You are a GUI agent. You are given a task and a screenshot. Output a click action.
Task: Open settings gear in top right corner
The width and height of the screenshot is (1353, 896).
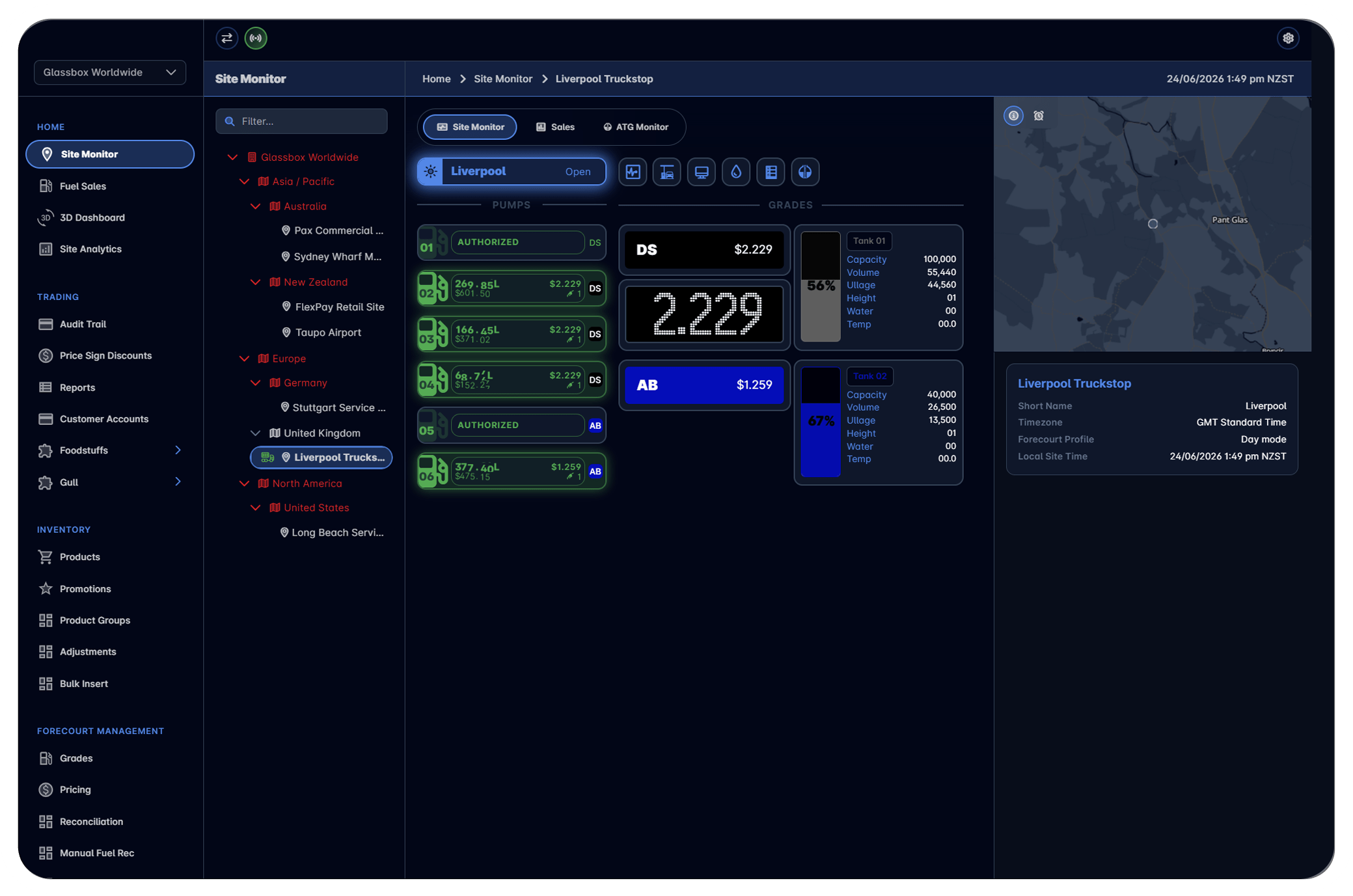(1288, 38)
